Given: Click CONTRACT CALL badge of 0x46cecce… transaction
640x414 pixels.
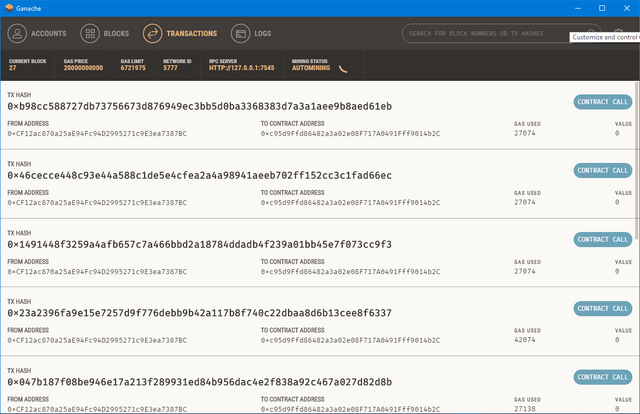Looking at the screenshot, I should (x=602, y=170).
